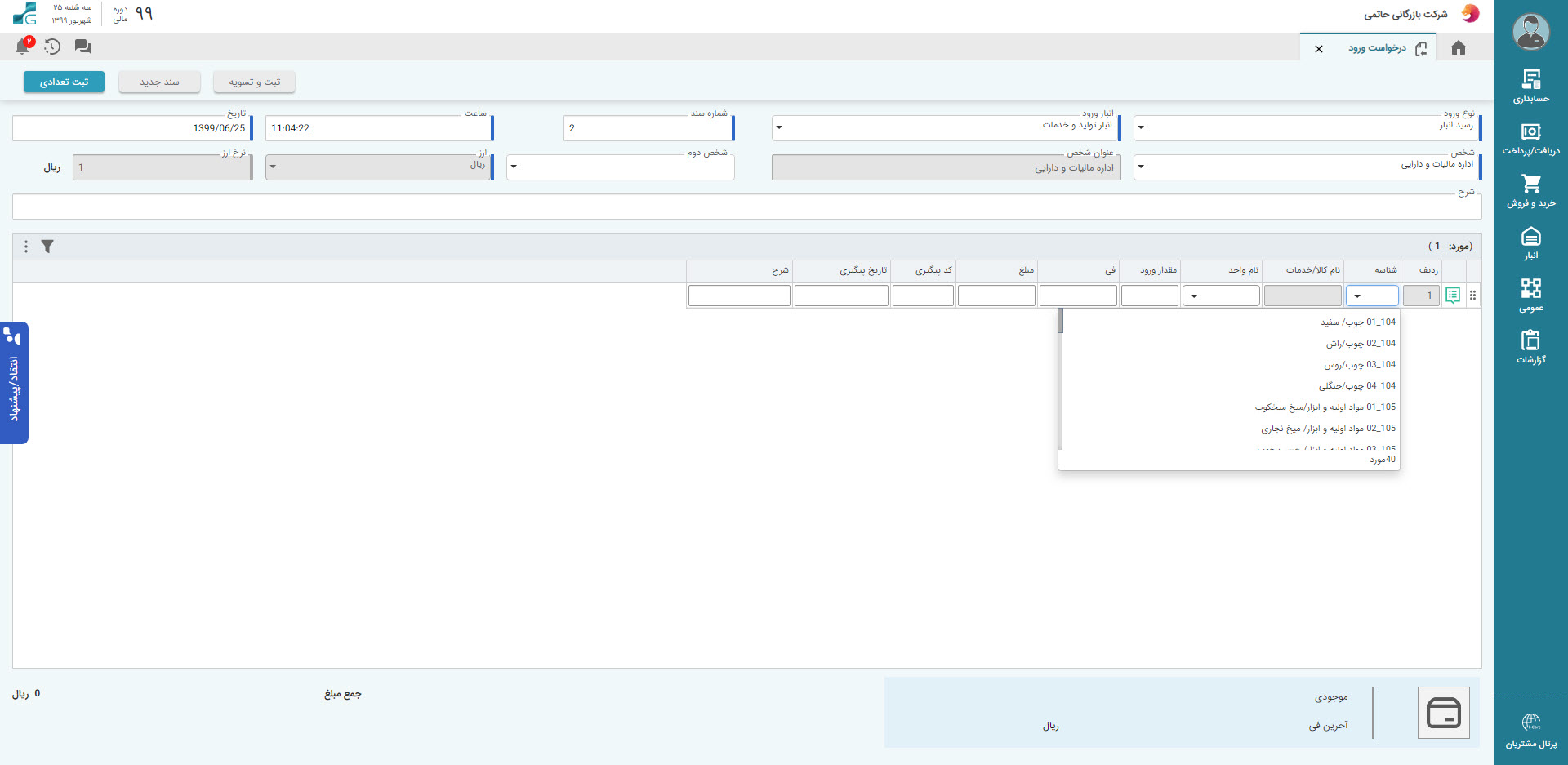Toggle the شناسه dropdown arrow in row 1
The width and height of the screenshot is (1568, 765).
[1357, 296]
